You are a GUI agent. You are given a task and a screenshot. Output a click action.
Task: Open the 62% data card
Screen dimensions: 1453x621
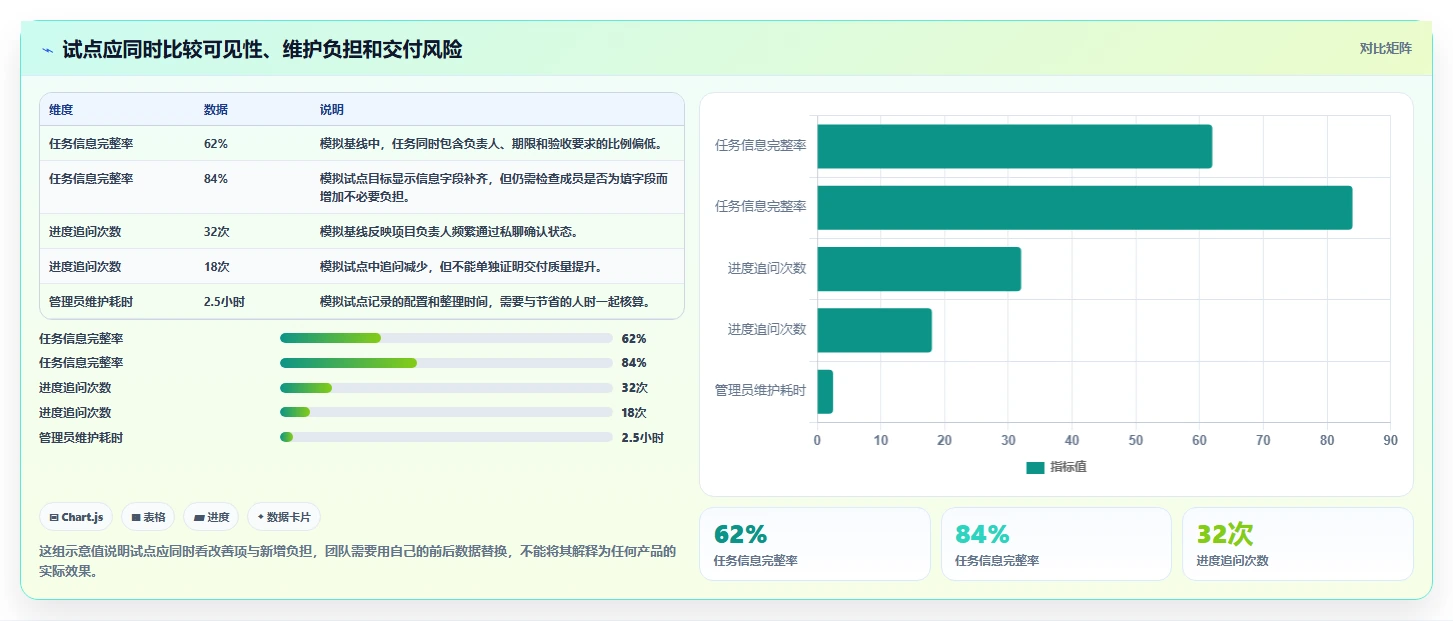814,544
